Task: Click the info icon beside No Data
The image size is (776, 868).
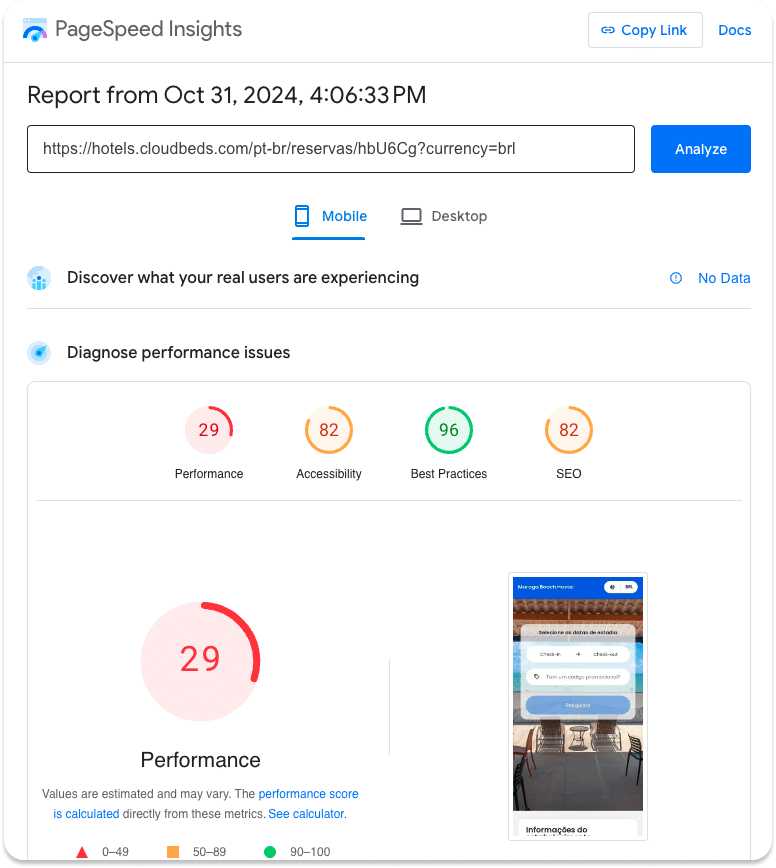Action: click(676, 278)
